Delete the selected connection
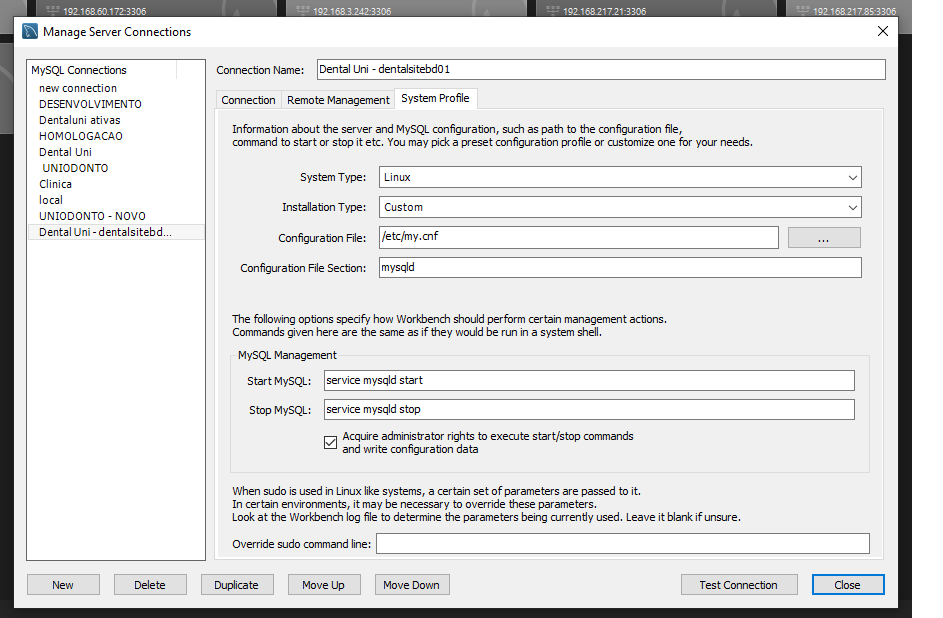 (150, 585)
